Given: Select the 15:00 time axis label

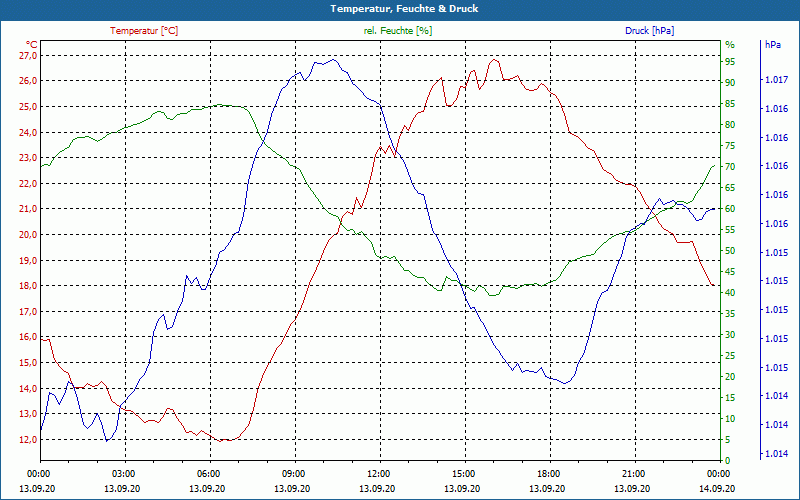Looking at the screenshot, I should tap(463, 473).
